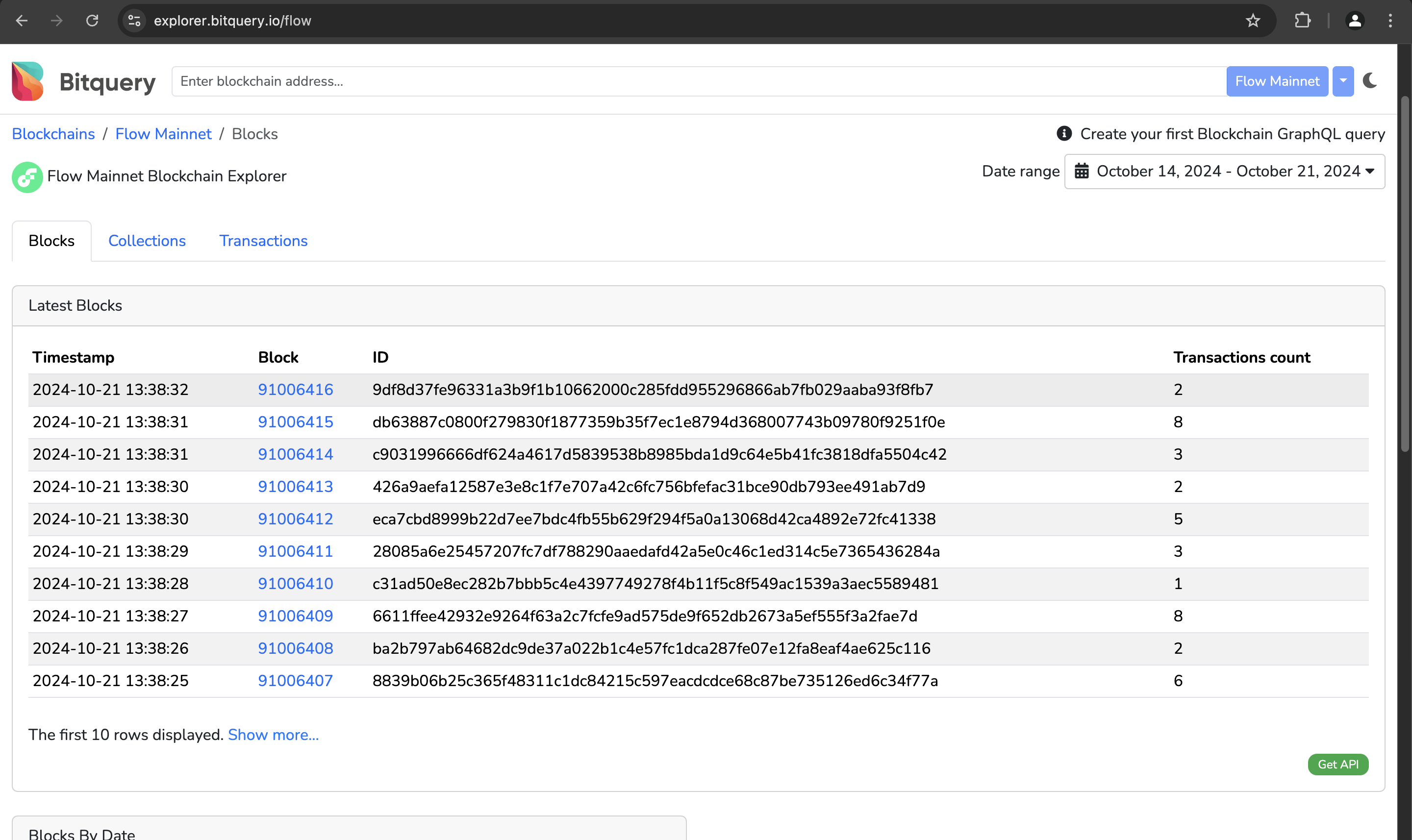The image size is (1412, 840).
Task: Go to Blockchains breadcrumb
Action: [x=53, y=134]
